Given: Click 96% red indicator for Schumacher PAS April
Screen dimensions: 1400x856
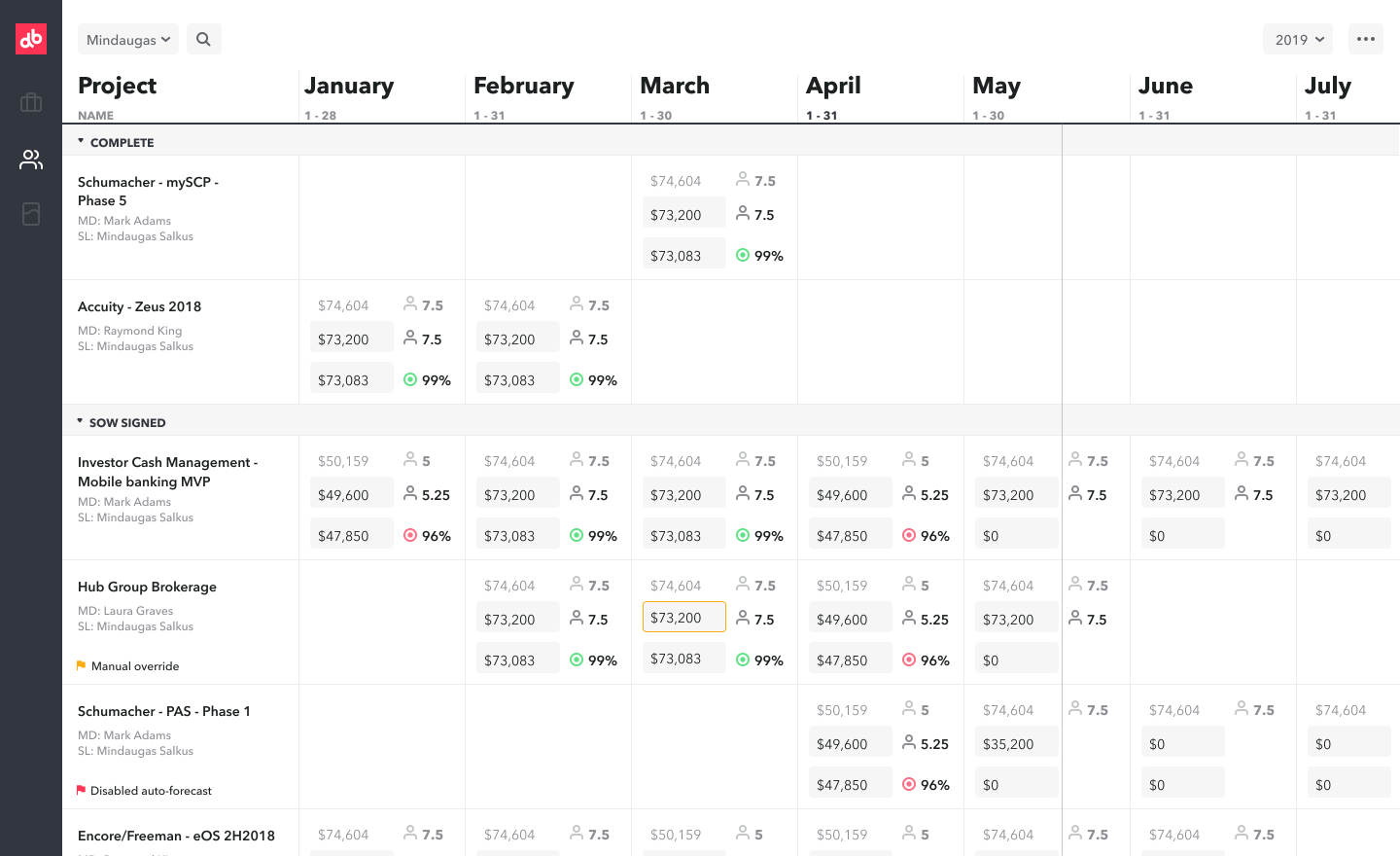Looking at the screenshot, I should (909, 785).
